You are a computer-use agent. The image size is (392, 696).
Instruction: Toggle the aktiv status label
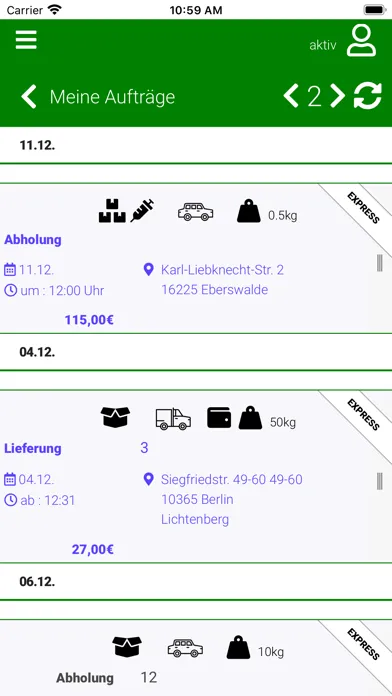coord(323,45)
